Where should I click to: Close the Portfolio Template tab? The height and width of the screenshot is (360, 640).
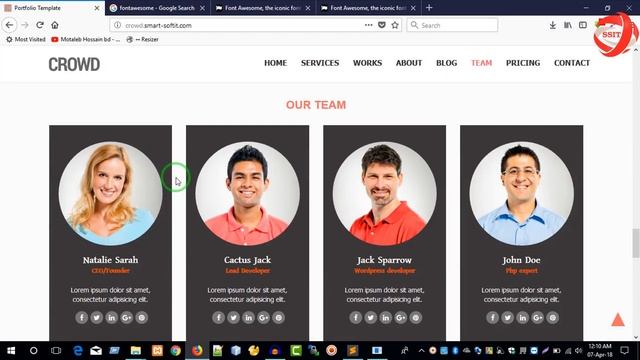click(x=97, y=8)
